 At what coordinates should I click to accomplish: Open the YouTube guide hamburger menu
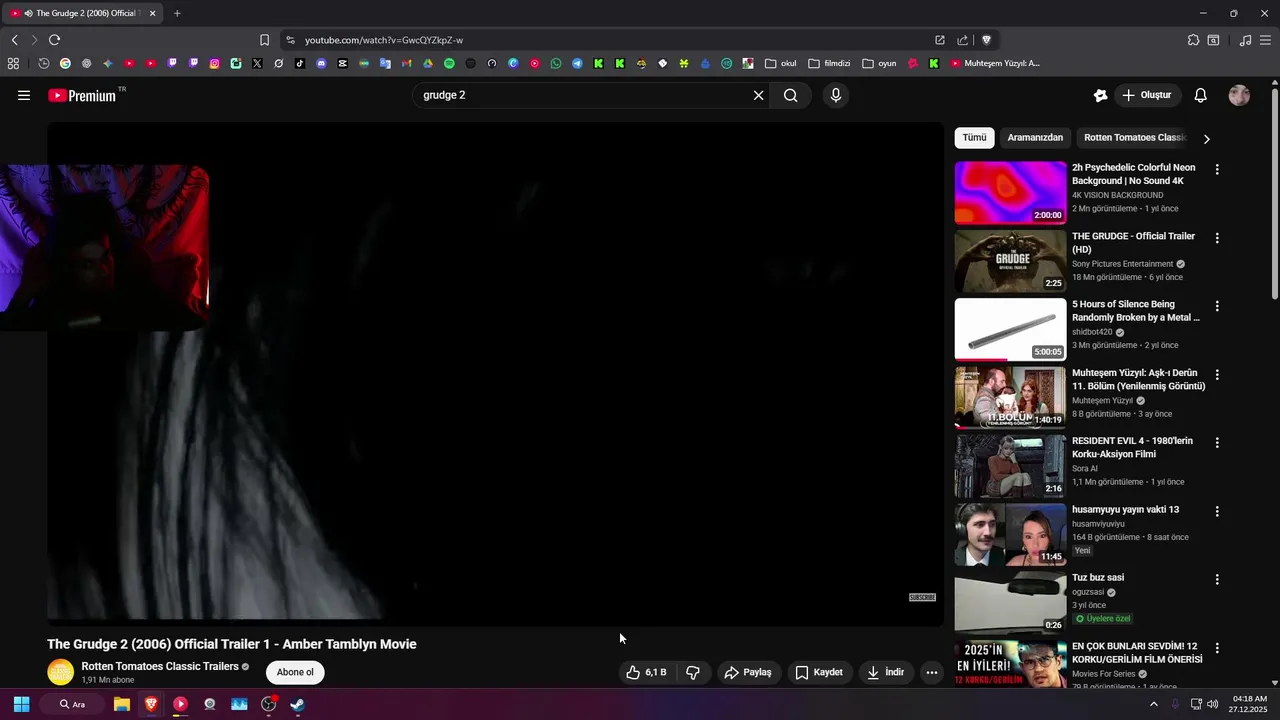tap(24, 95)
